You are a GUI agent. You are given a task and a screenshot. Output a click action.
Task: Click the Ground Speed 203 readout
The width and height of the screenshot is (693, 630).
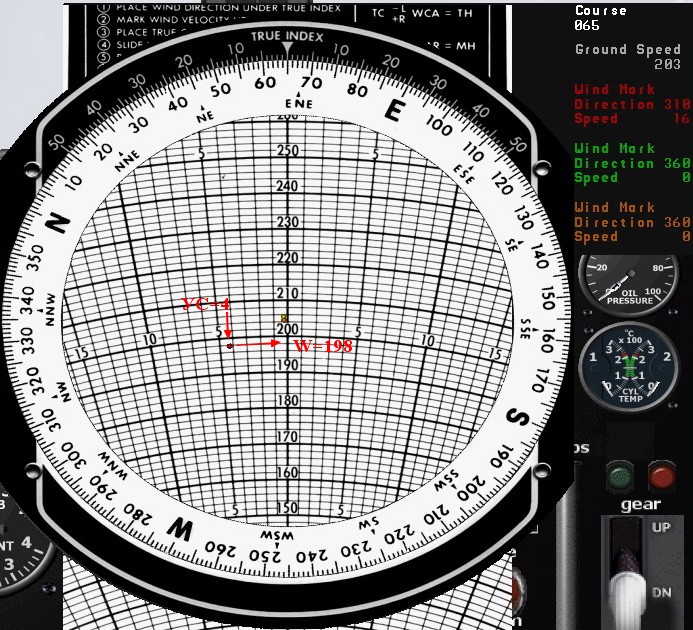click(629, 56)
